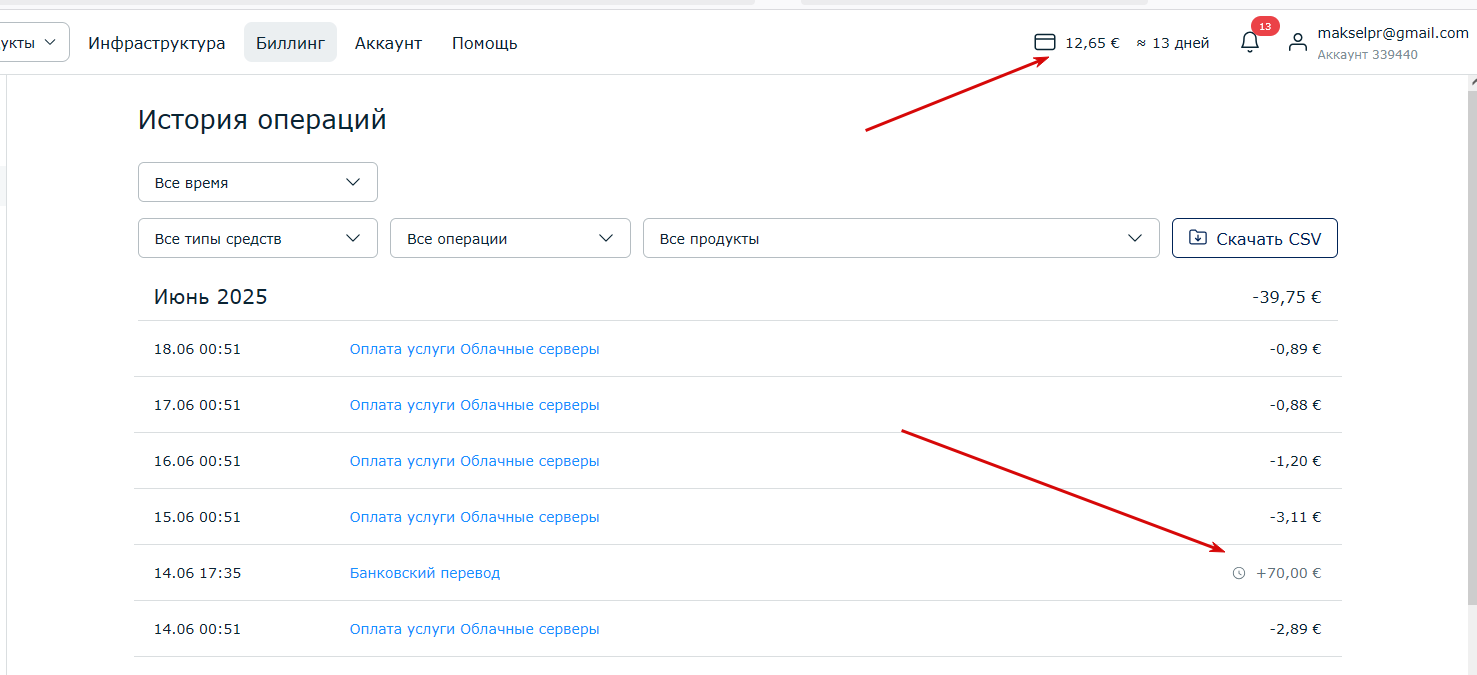Select the Биллинг menu item

[x=290, y=43]
